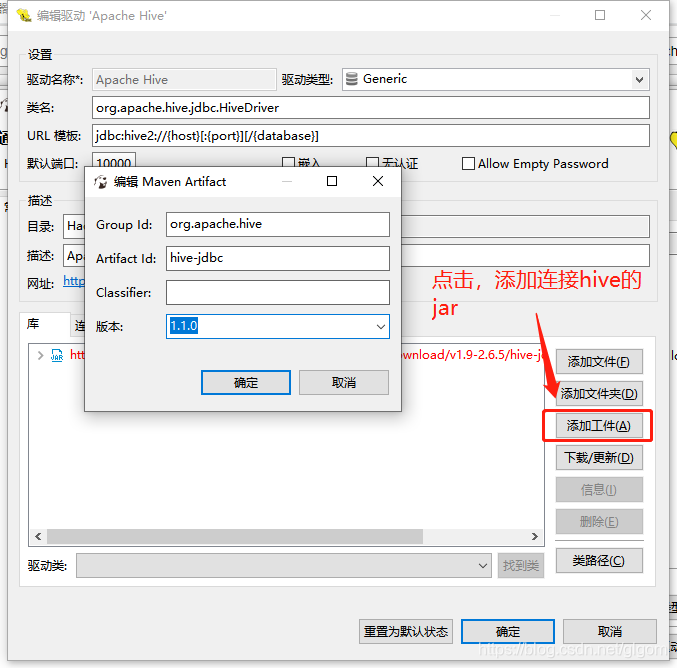The image size is (677, 668).
Task: Open the driver type Generic dropdown
Action: coord(639,79)
